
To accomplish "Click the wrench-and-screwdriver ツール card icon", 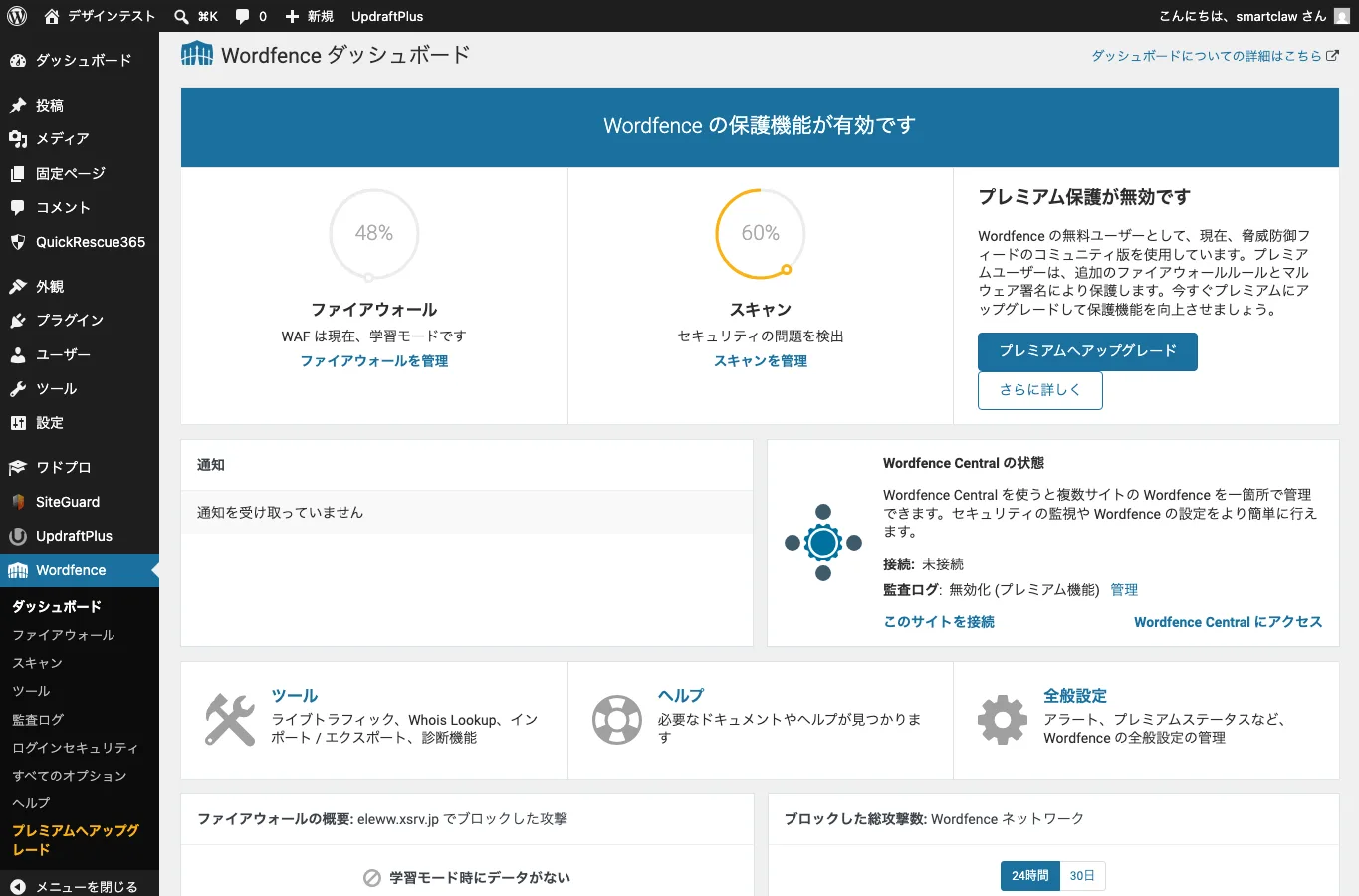I will 230,720.
